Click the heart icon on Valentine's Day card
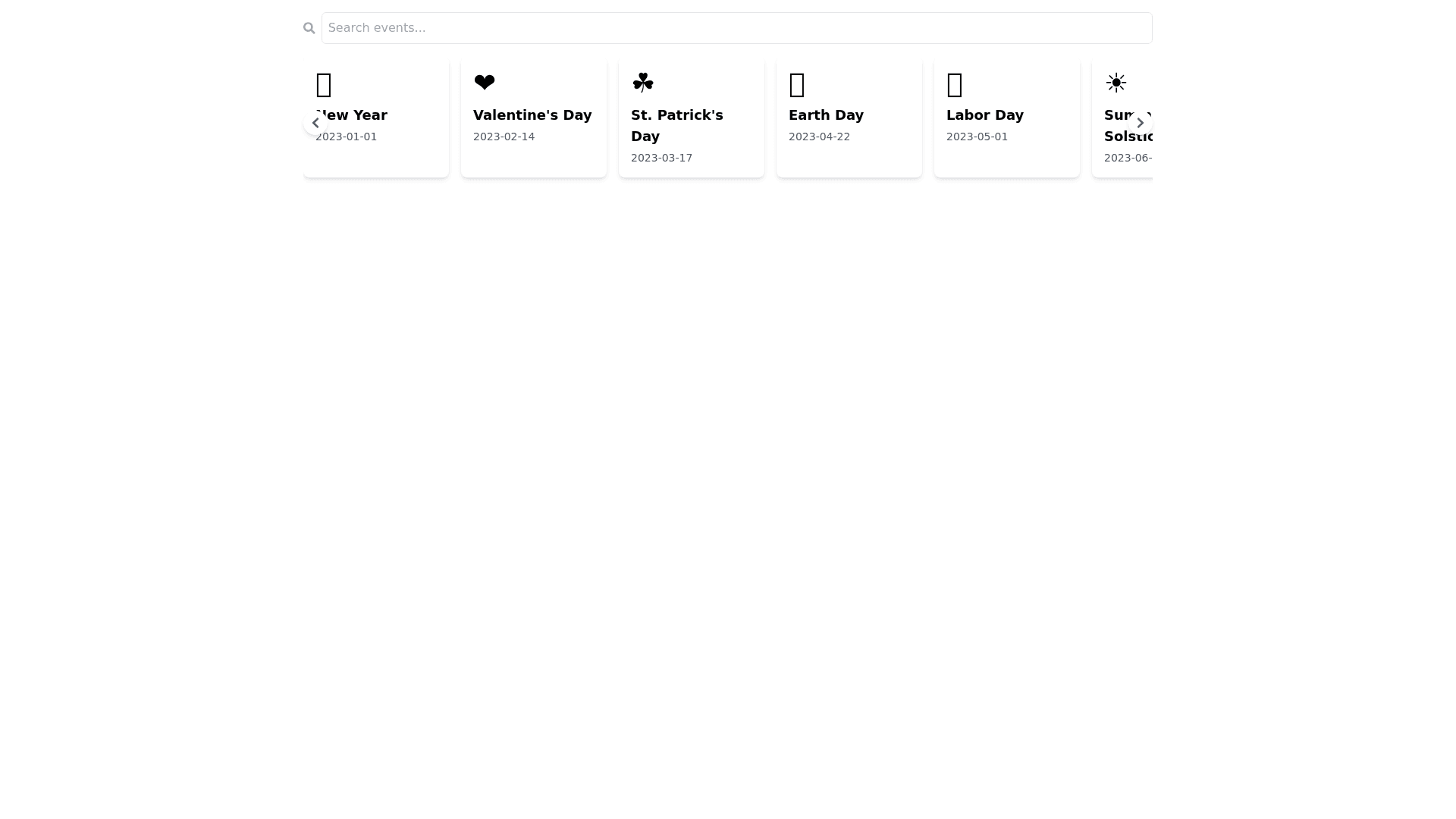Image resolution: width=1456 pixels, height=819 pixels. 484,82
